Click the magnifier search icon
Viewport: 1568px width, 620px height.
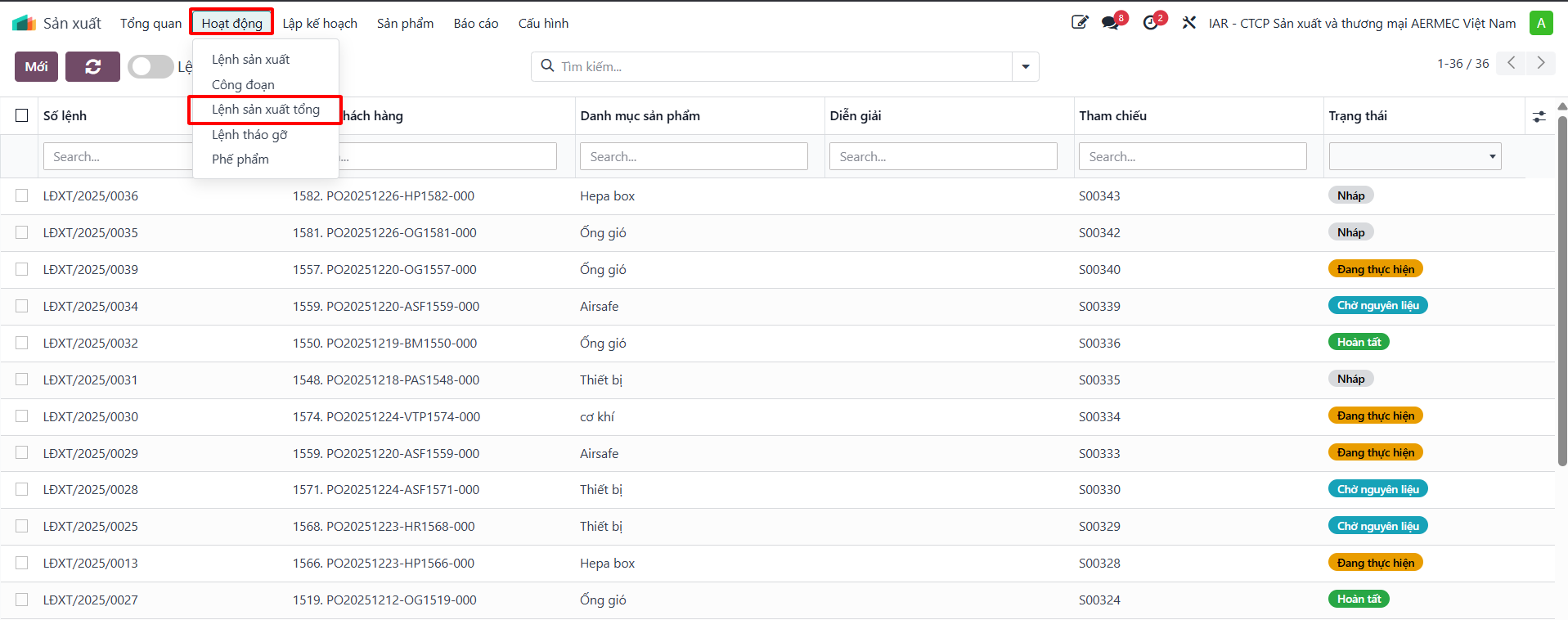[x=547, y=66]
